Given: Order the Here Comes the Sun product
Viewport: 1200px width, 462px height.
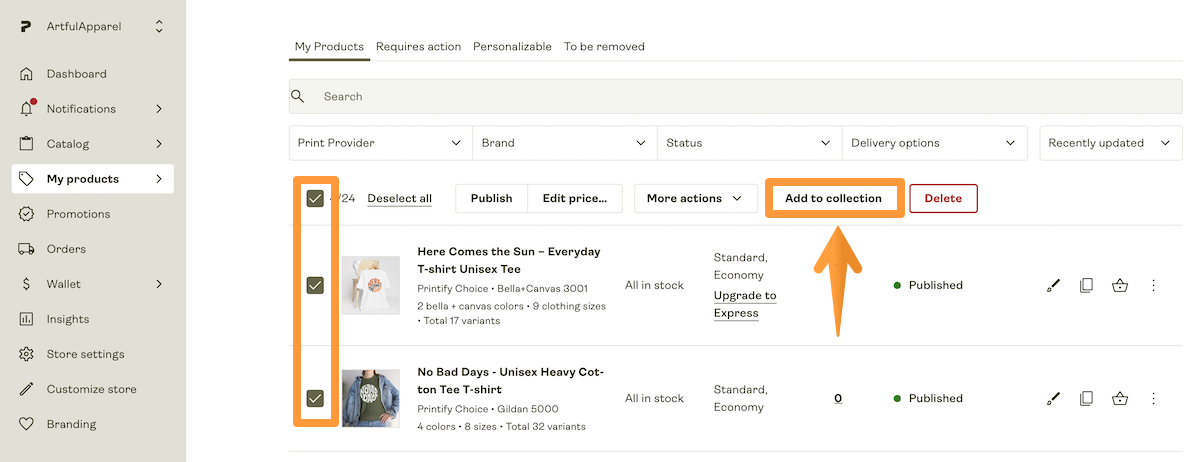Looking at the screenshot, I should 1120,285.
